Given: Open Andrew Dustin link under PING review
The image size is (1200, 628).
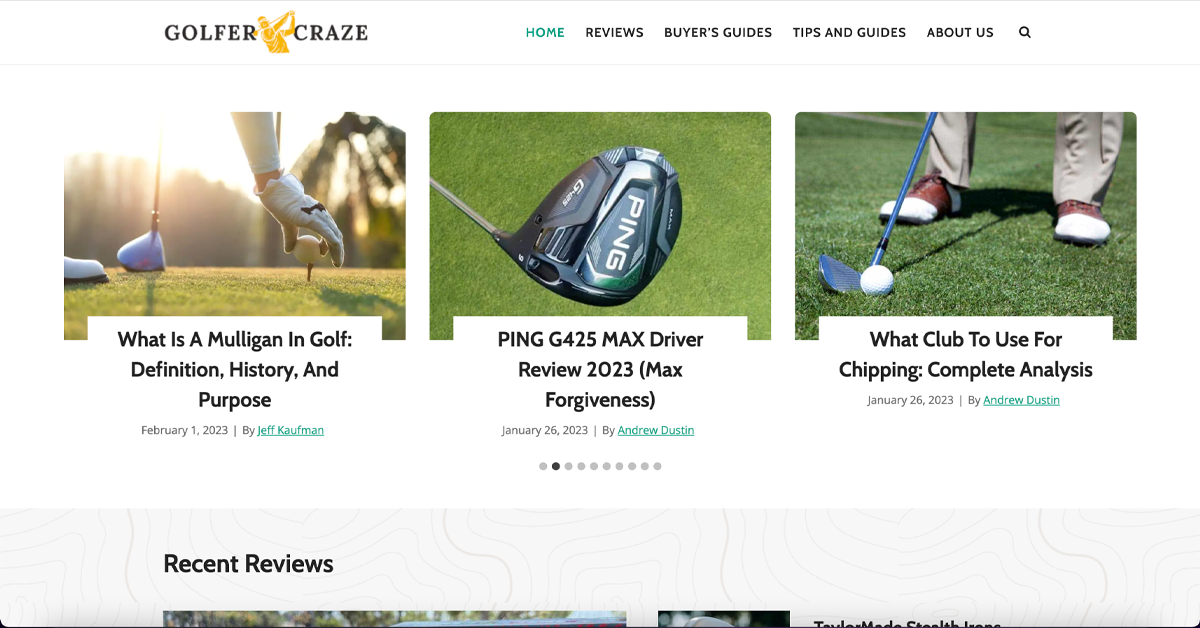Looking at the screenshot, I should click(x=656, y=430).
